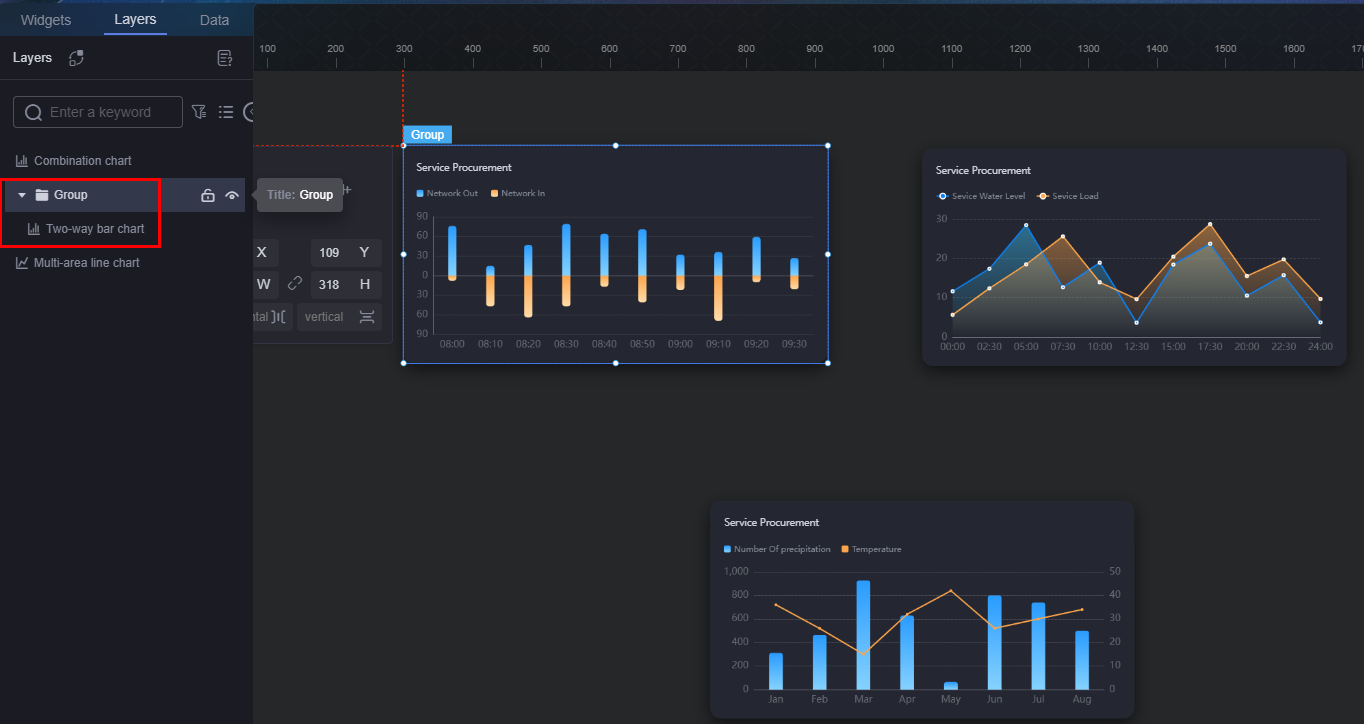Toggle Sevice Load legend entry
The width and height of the screenshot is (1364, 724).
[1068, 196]
